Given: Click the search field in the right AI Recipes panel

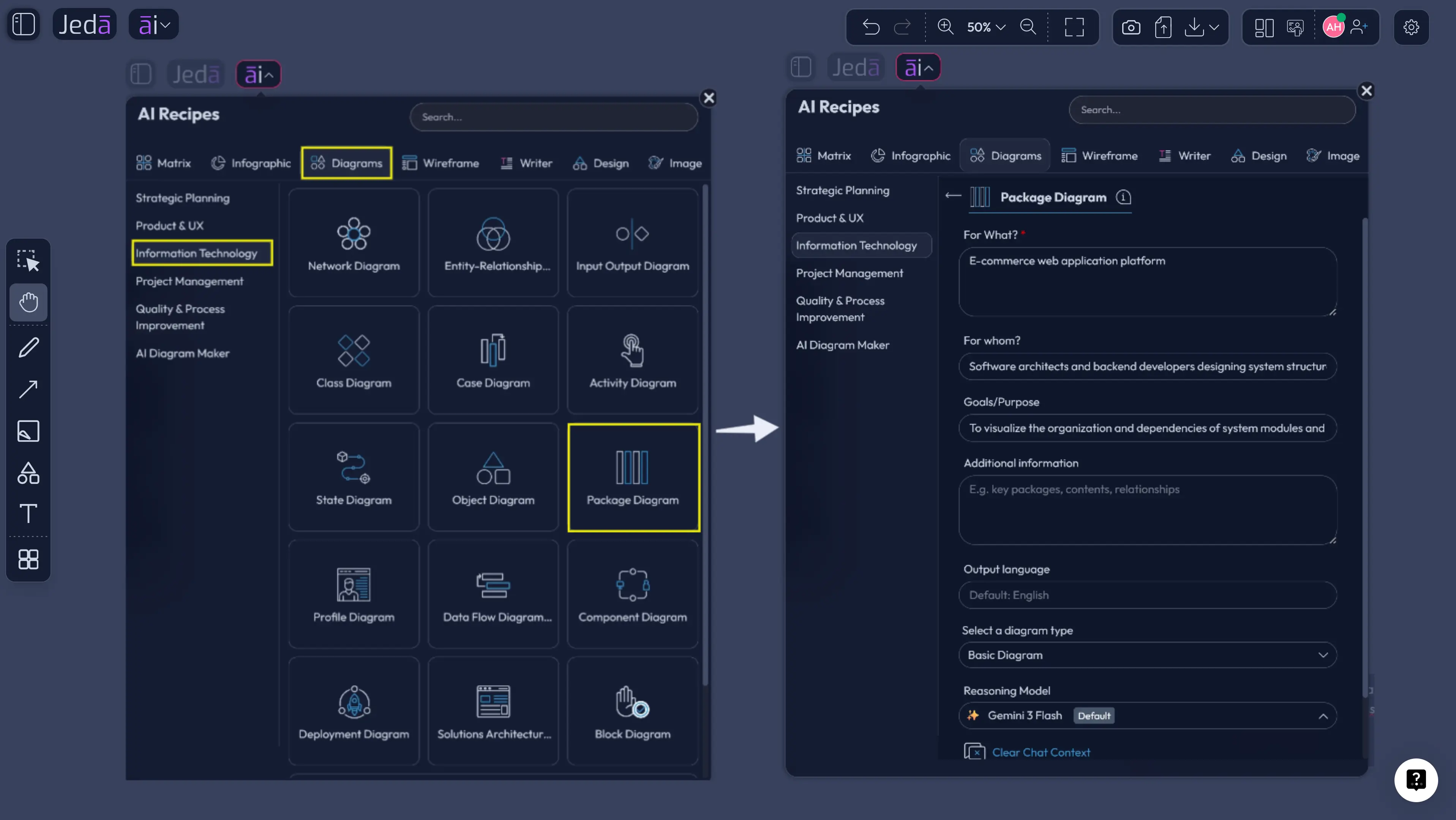Looking at the screenshot, I should point(1212,110).
